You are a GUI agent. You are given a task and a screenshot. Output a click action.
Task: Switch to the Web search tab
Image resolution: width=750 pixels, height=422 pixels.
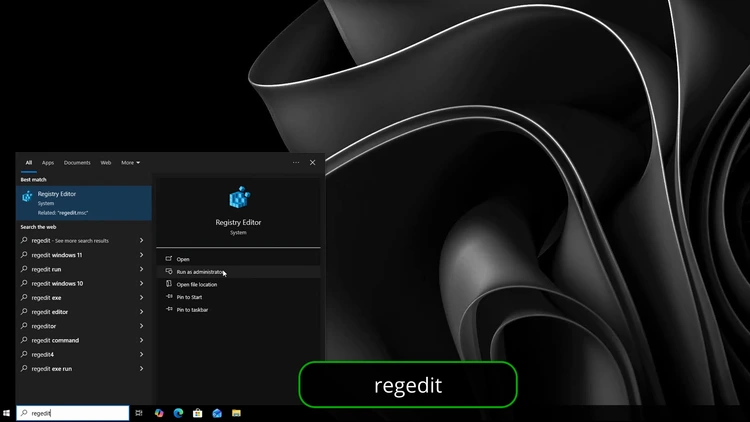106,163
